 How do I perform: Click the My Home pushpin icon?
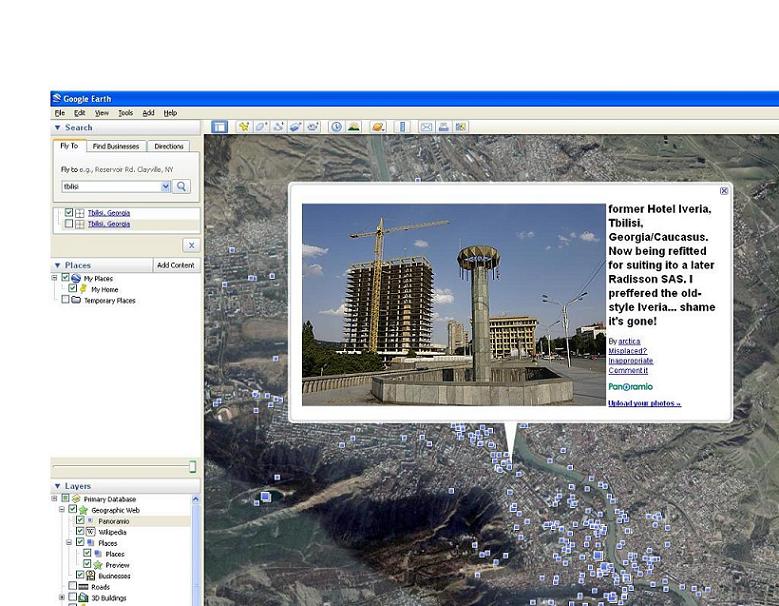(x=83, y=289)
